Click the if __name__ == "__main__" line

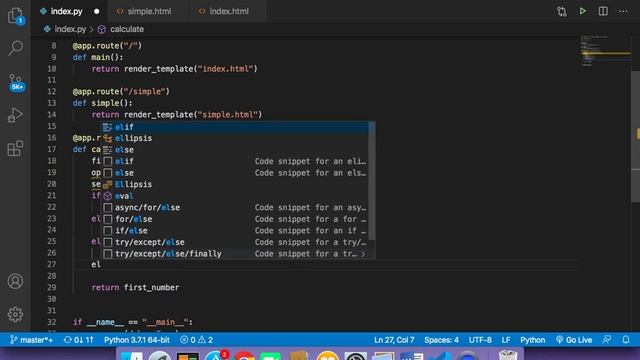pyautogui.click(x=133, y=322)
